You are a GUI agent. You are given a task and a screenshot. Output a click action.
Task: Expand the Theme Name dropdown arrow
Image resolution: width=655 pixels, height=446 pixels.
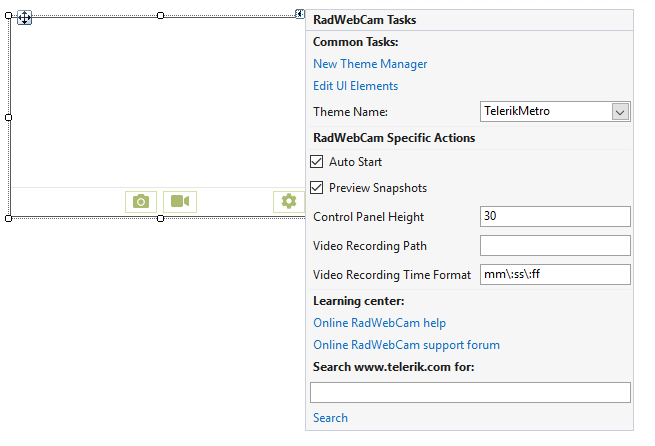(x=620, y=112)
